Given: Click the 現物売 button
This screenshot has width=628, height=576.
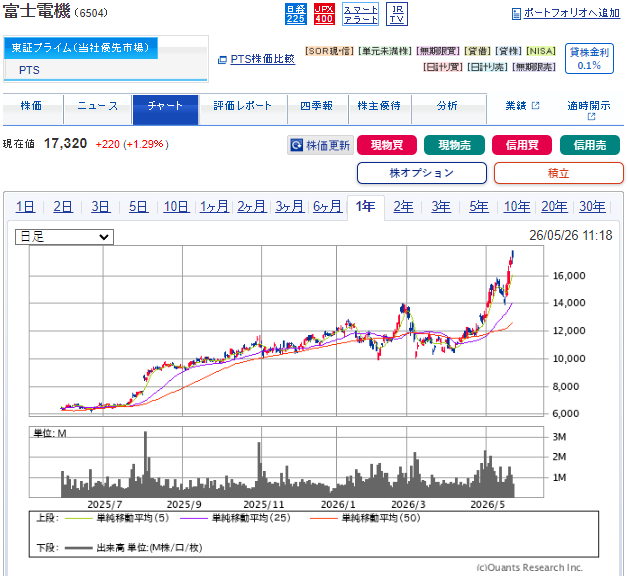Looking at the screenshot, I should [x=454, y=145].
